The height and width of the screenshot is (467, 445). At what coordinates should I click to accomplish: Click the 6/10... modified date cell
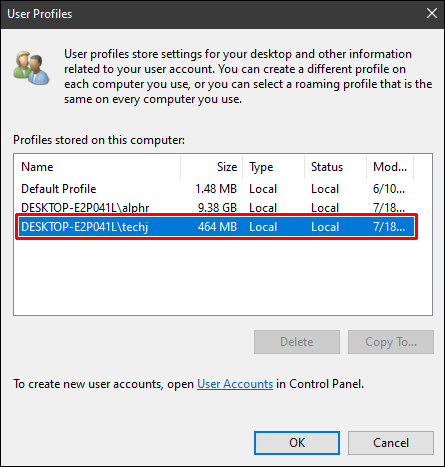coord(389,189)
